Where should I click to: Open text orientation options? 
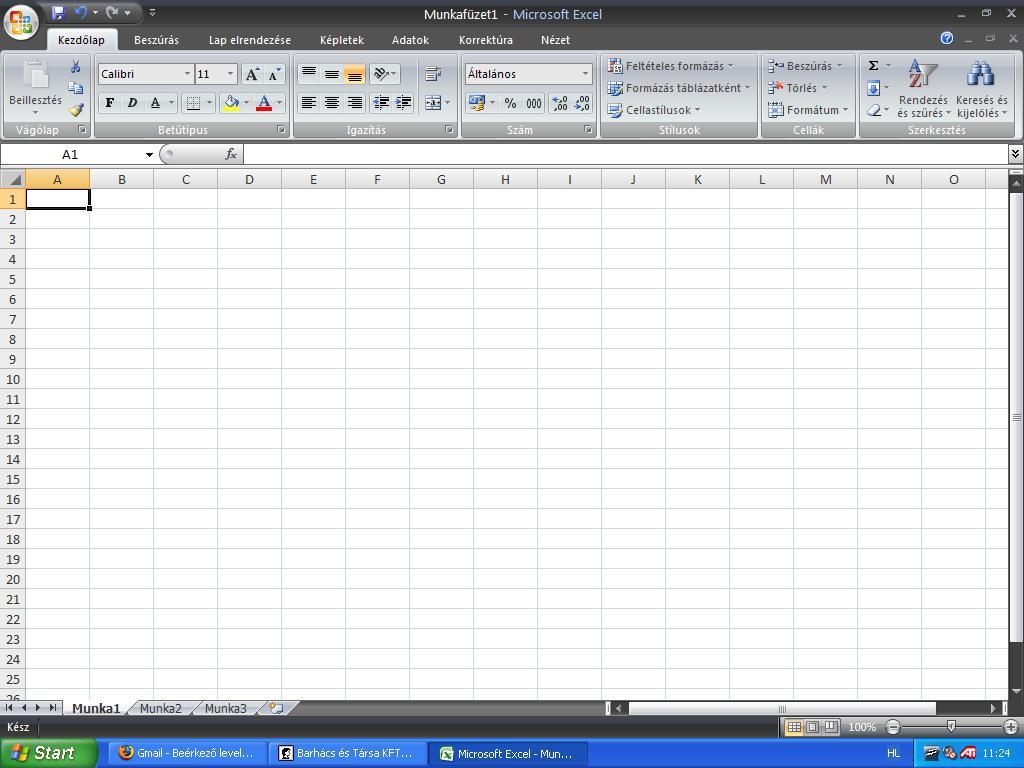click(x=385, y=74)
